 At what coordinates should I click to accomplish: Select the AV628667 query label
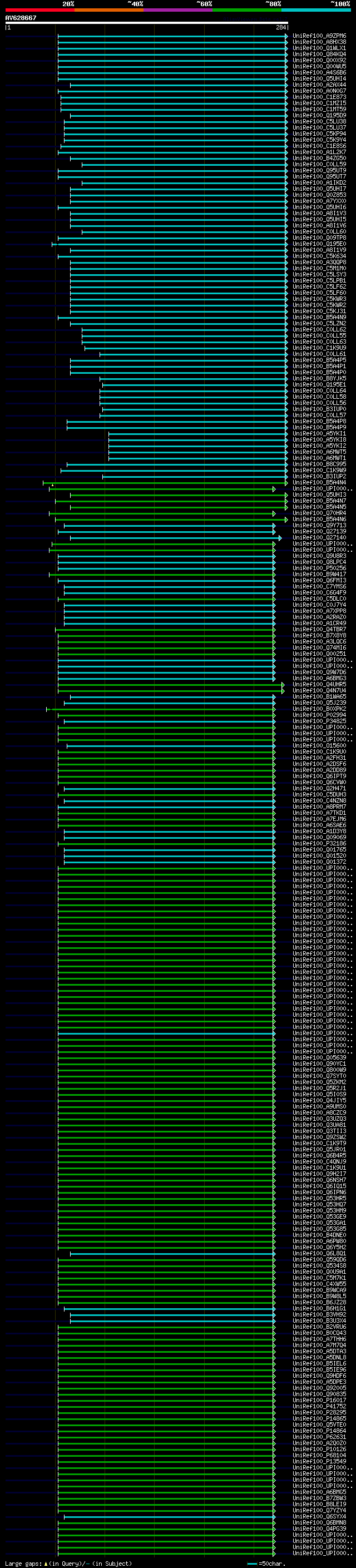click(21, 18)
